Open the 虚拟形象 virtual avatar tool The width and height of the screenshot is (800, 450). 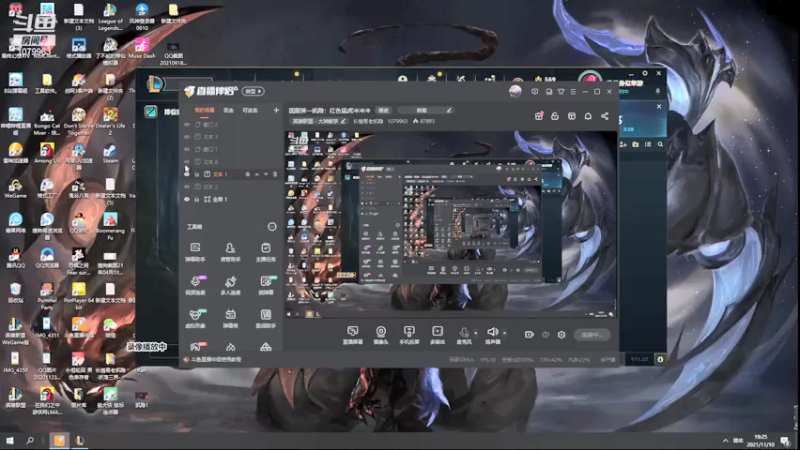[195, 318]
